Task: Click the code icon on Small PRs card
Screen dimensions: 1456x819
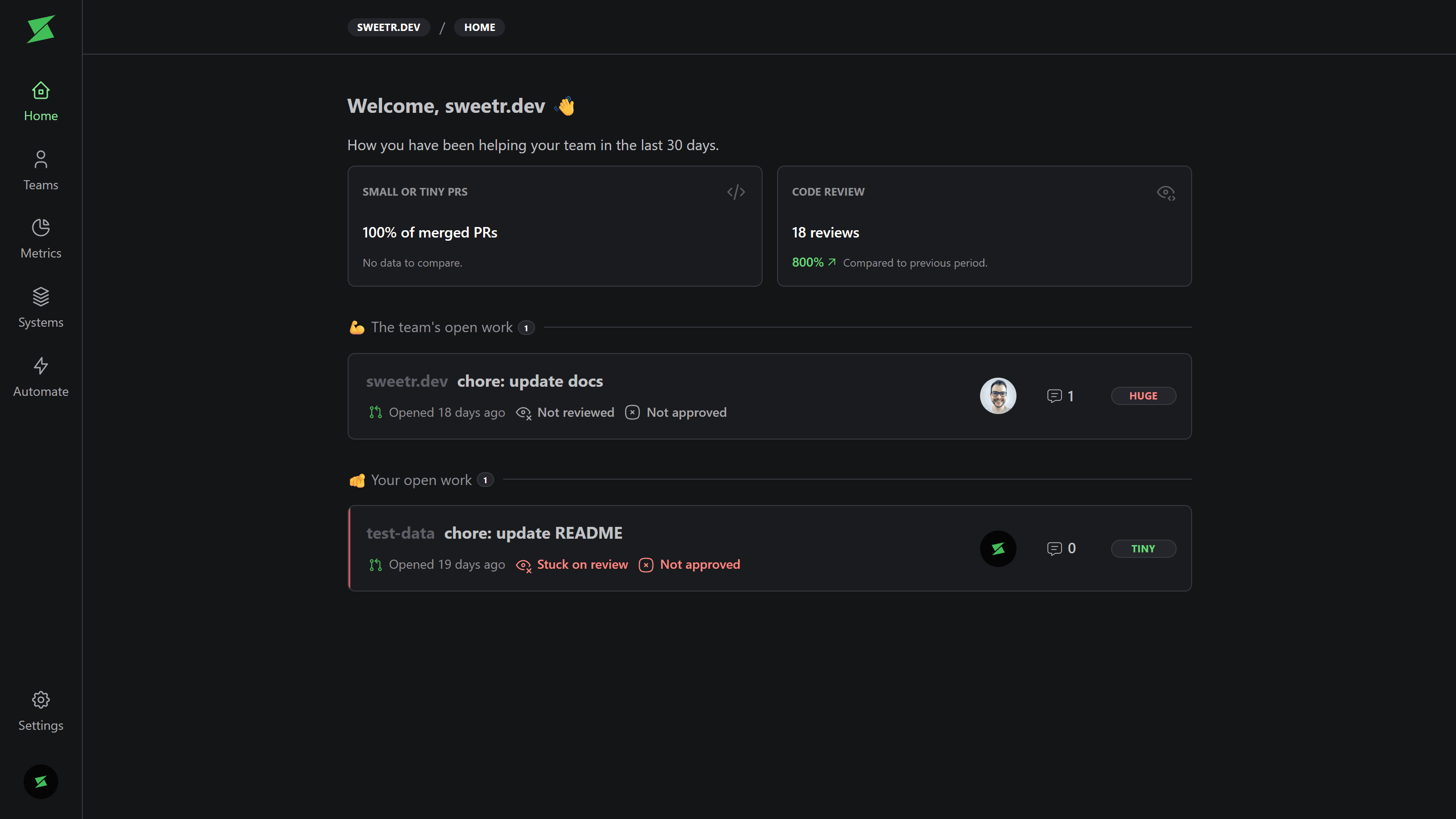Action: 736,192
